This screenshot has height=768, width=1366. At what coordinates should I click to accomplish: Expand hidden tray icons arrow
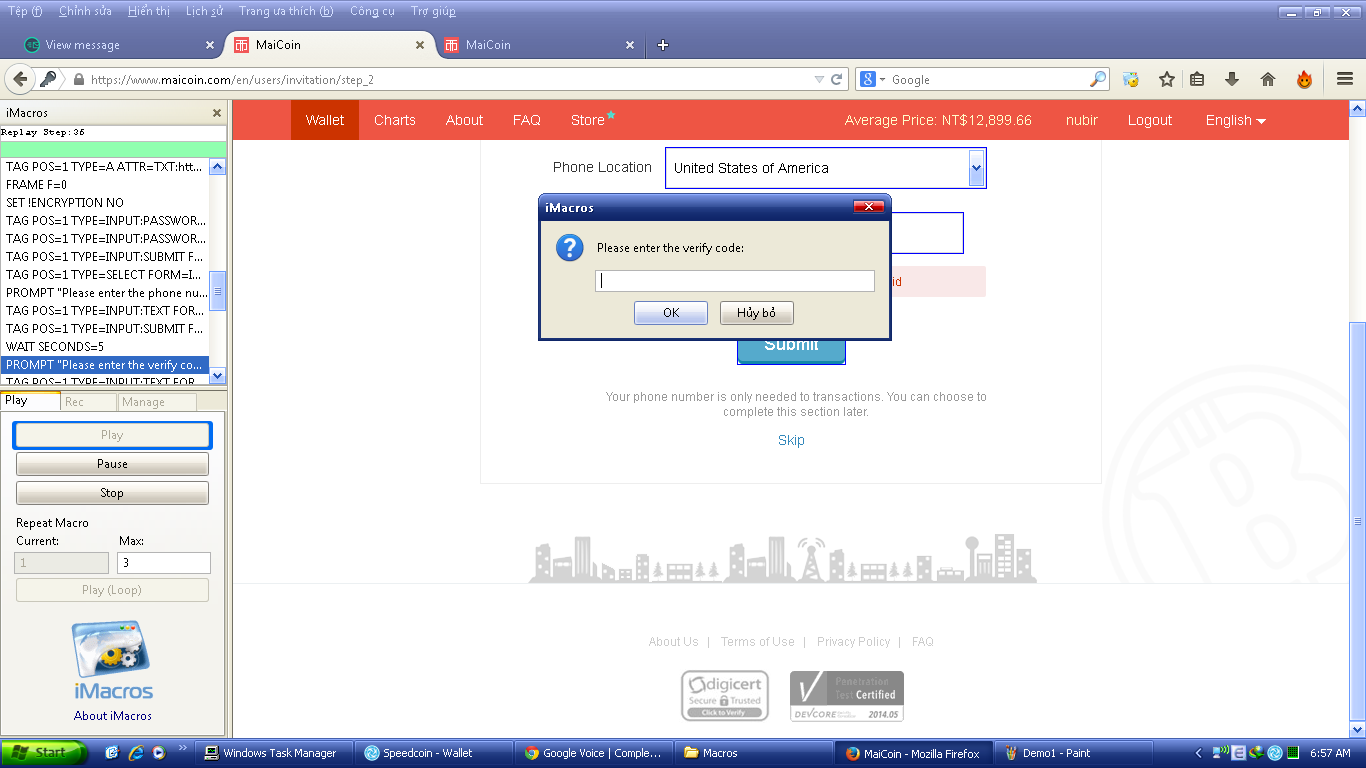coord(1199,753)
